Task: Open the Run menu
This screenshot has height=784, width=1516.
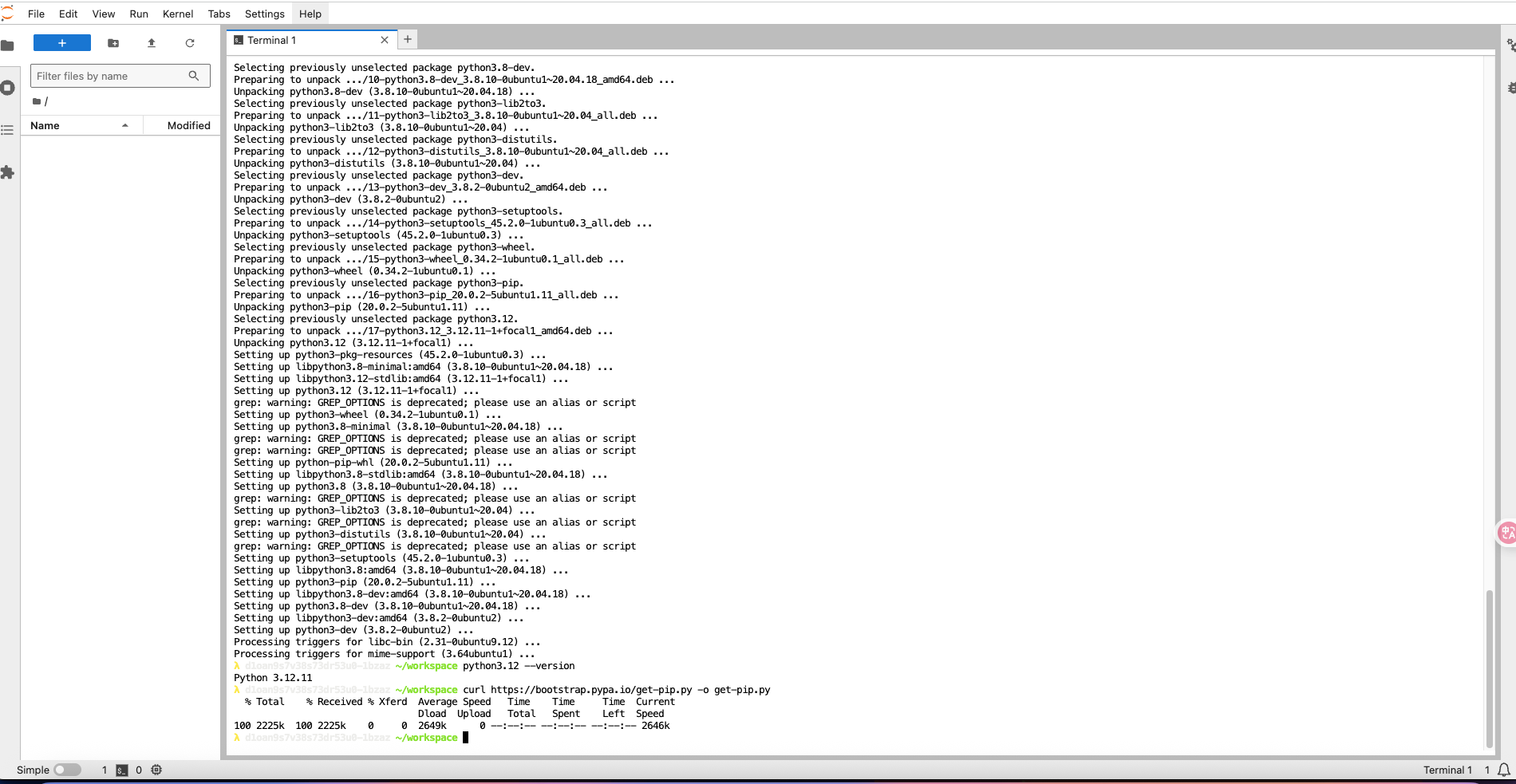Action: click(x=139, y=14)
